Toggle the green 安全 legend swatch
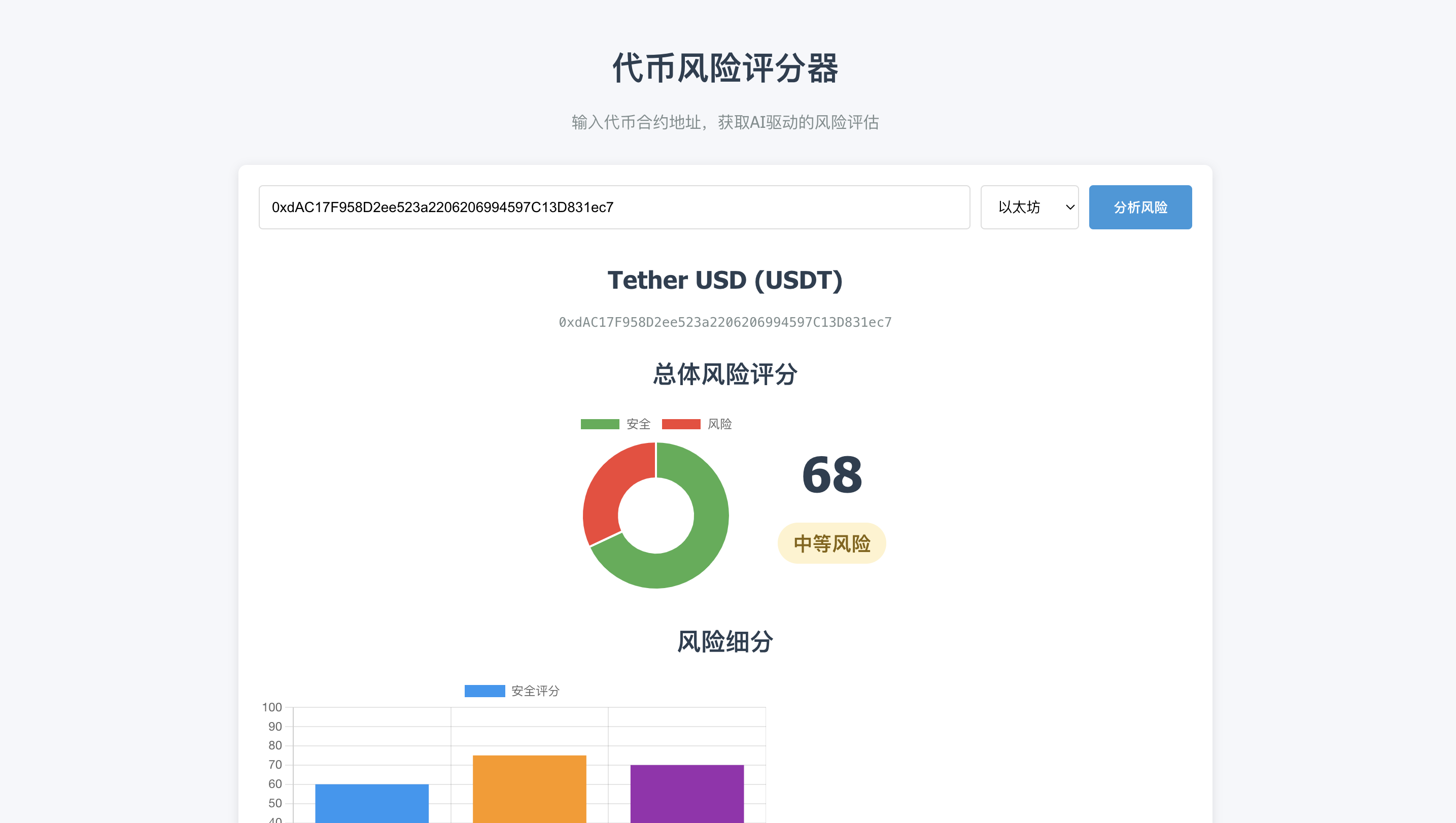The image size is (1456, 823). pyautogui.click(x=600, y=424)
